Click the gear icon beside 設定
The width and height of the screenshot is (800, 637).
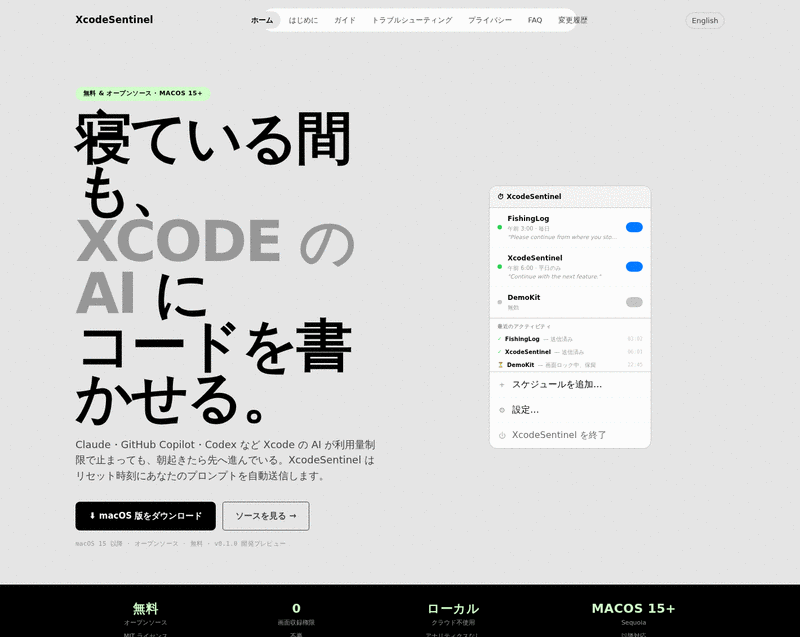(502, 410)
